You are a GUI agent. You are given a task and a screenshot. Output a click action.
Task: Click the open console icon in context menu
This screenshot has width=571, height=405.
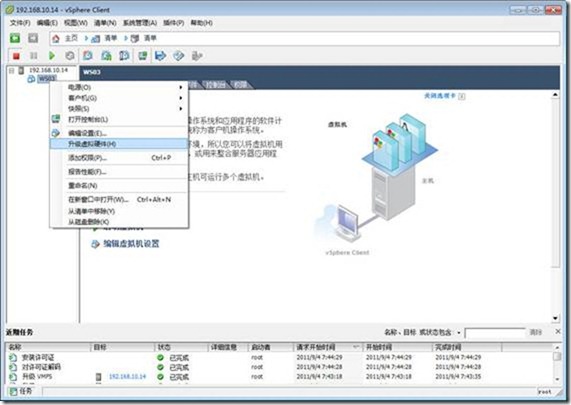[56, 119]
